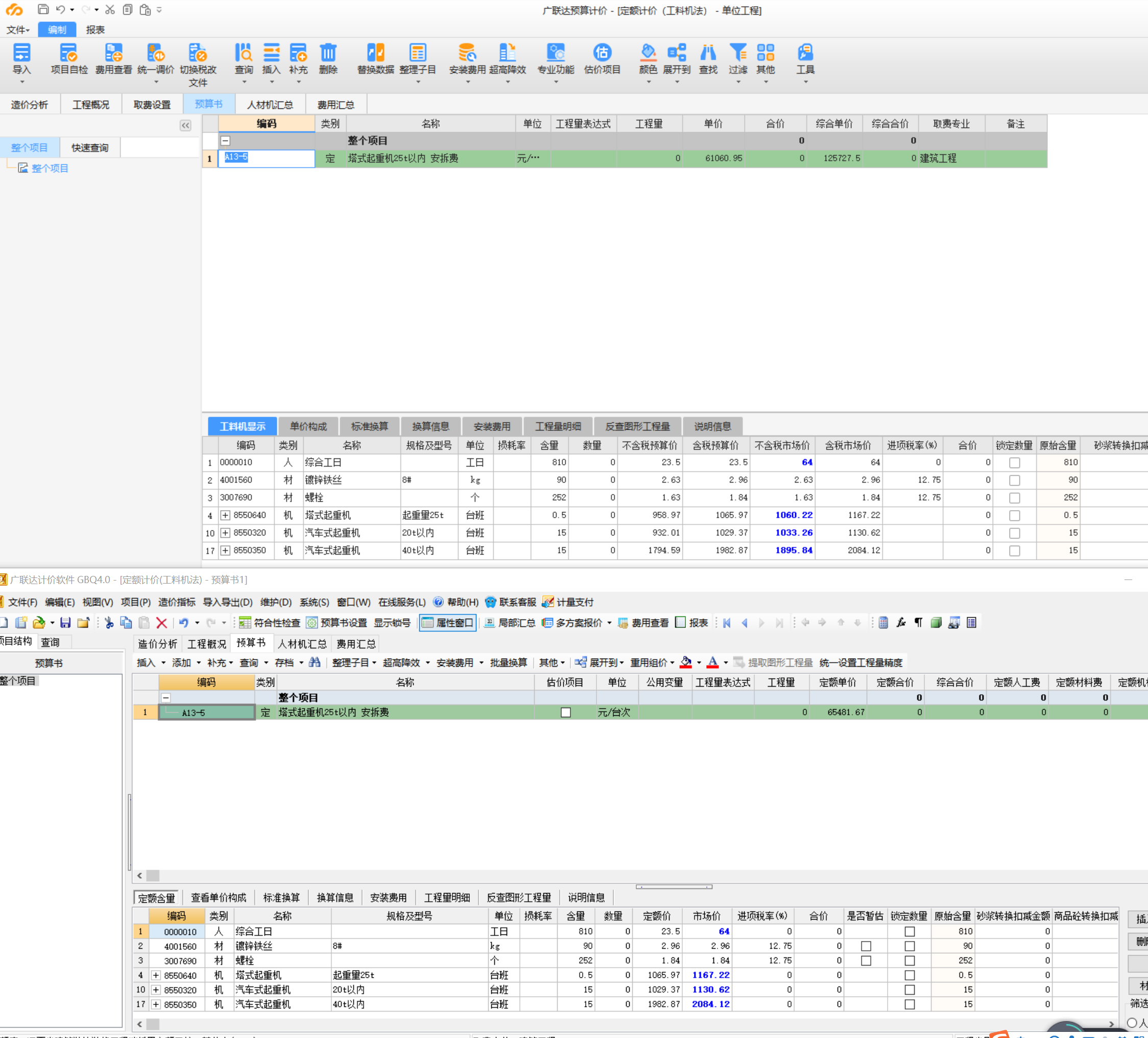This screenshot has height=1038, width=1148.
Task: Click the 整理子目 ribbon icon in the top window
Action: click(417, 53)
